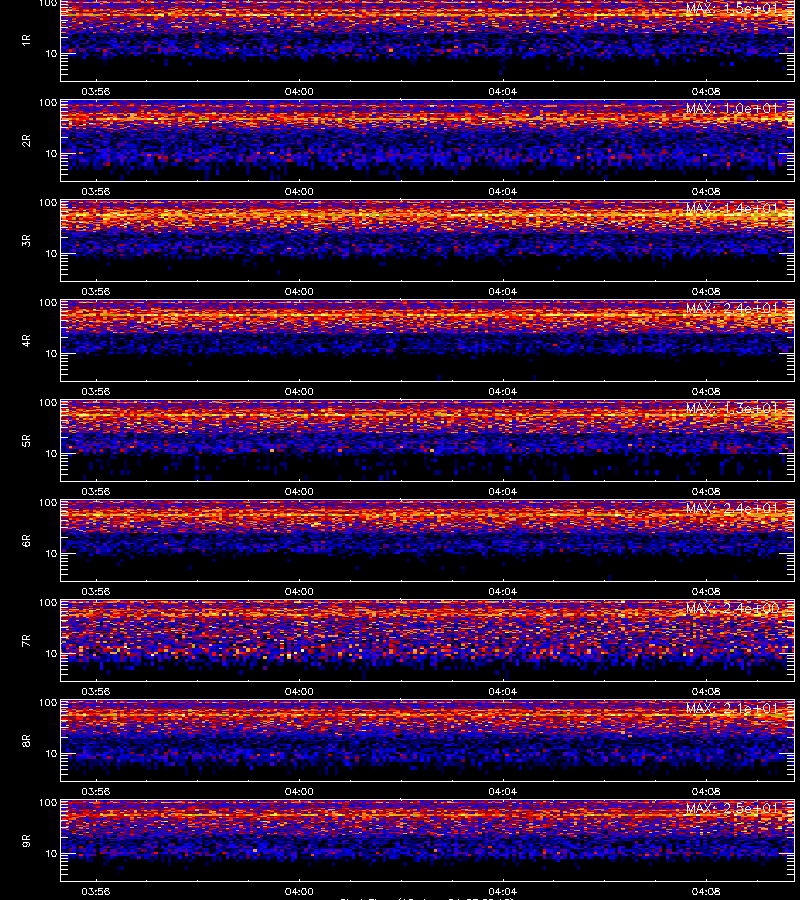Click the 100 y-axis tick label of panel 6R
The width and height of the screenshot is (800, 900).
click(48, 503)
